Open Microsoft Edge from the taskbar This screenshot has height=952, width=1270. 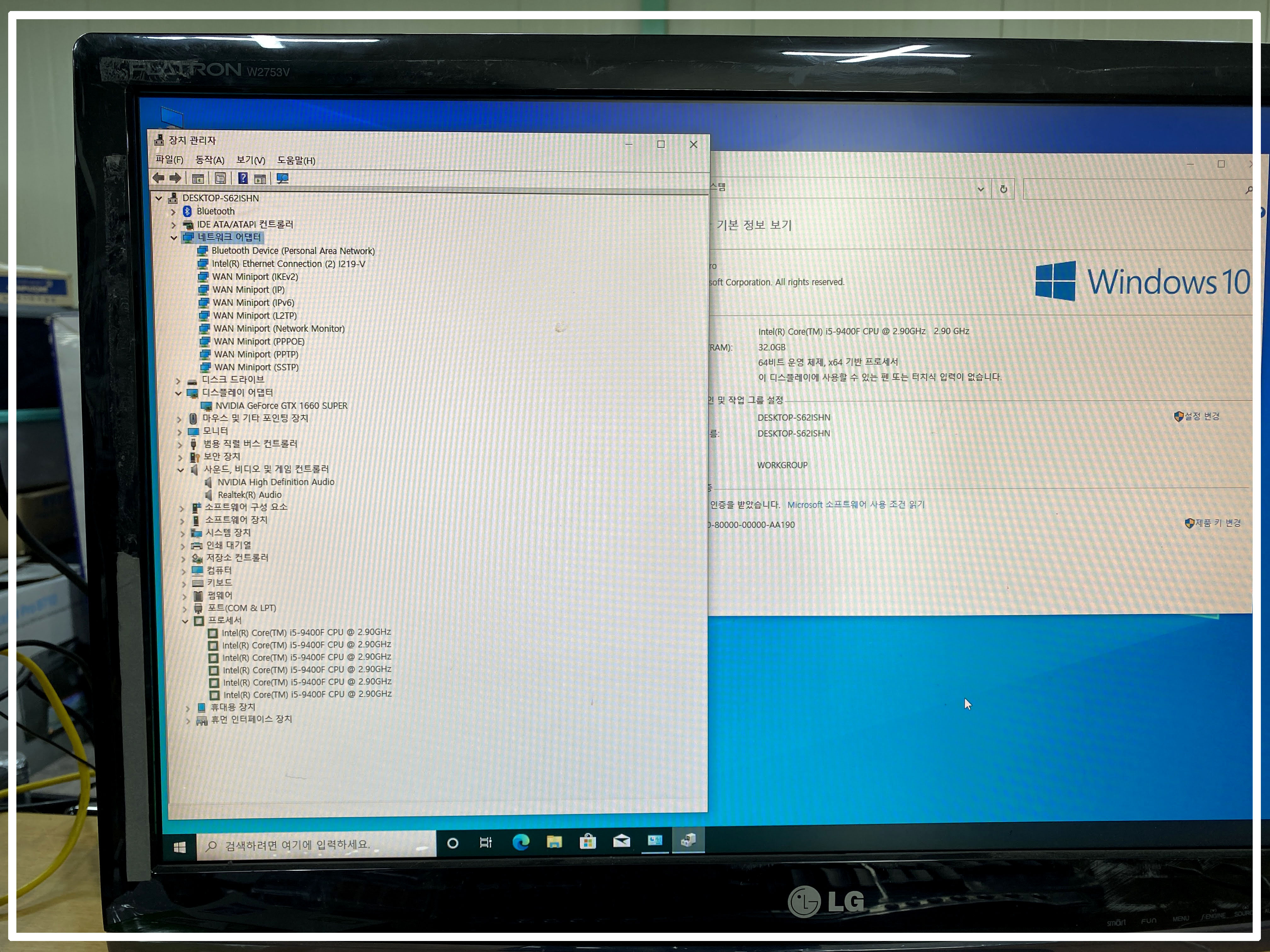521,842
